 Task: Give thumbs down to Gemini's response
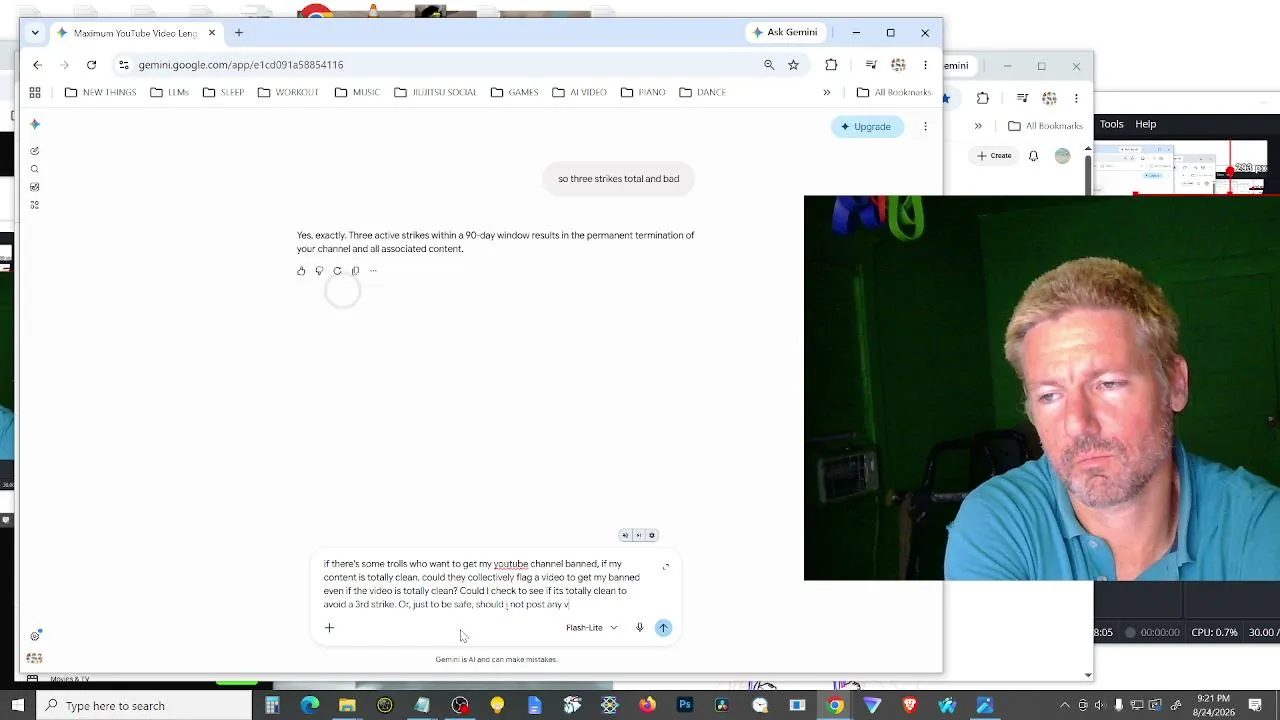tap(319, 271)
